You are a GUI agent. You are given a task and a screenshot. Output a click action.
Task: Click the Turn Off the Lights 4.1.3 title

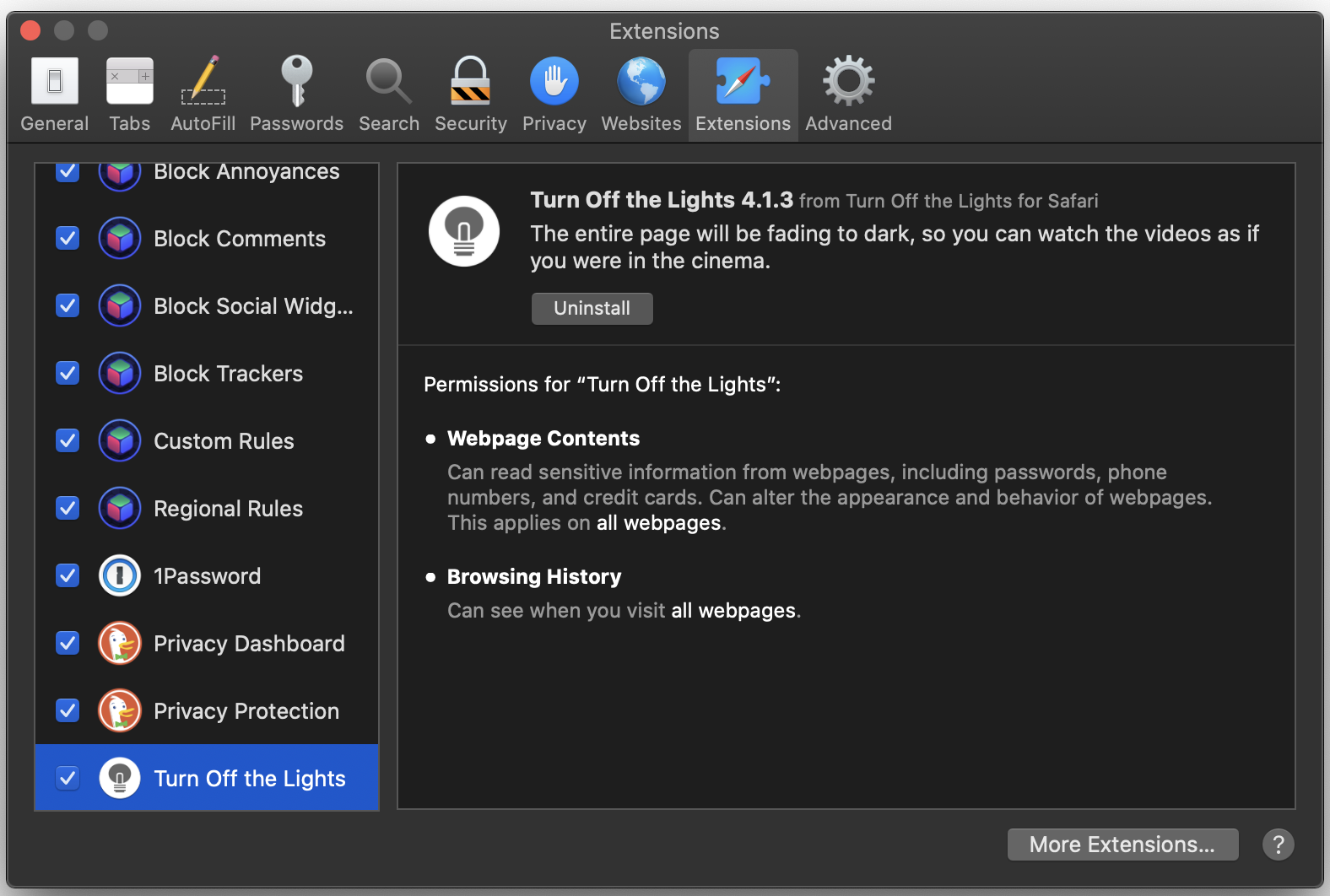click(x=662, y=200)
